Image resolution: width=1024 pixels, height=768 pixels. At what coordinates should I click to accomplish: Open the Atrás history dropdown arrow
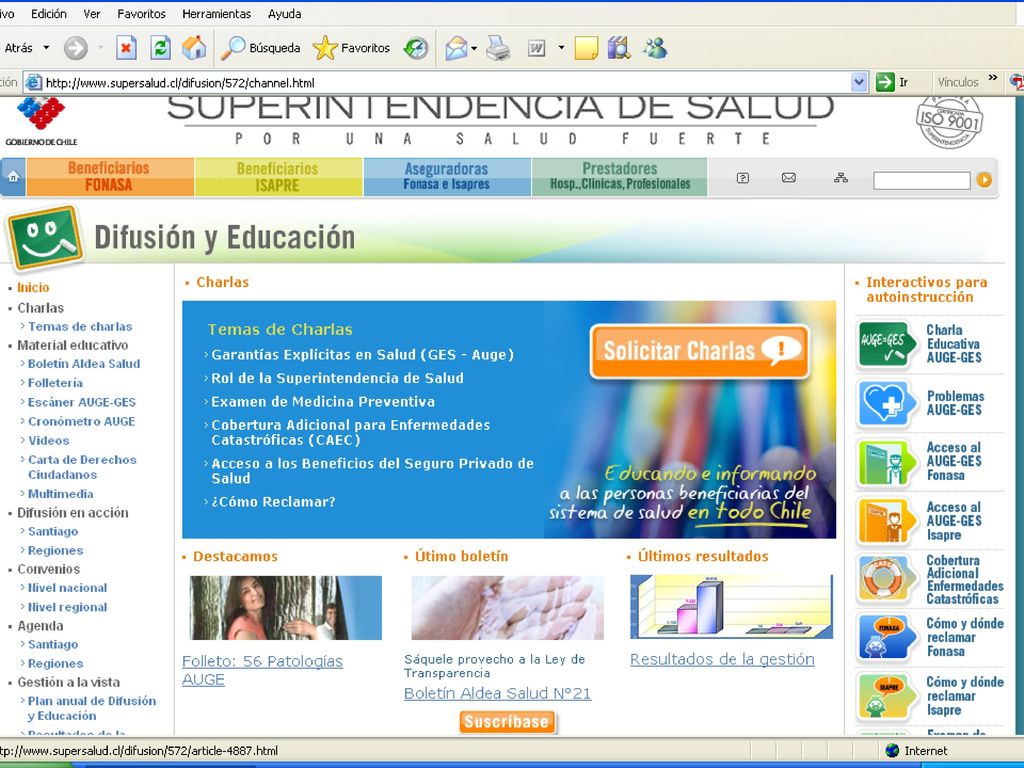(46, 48)
